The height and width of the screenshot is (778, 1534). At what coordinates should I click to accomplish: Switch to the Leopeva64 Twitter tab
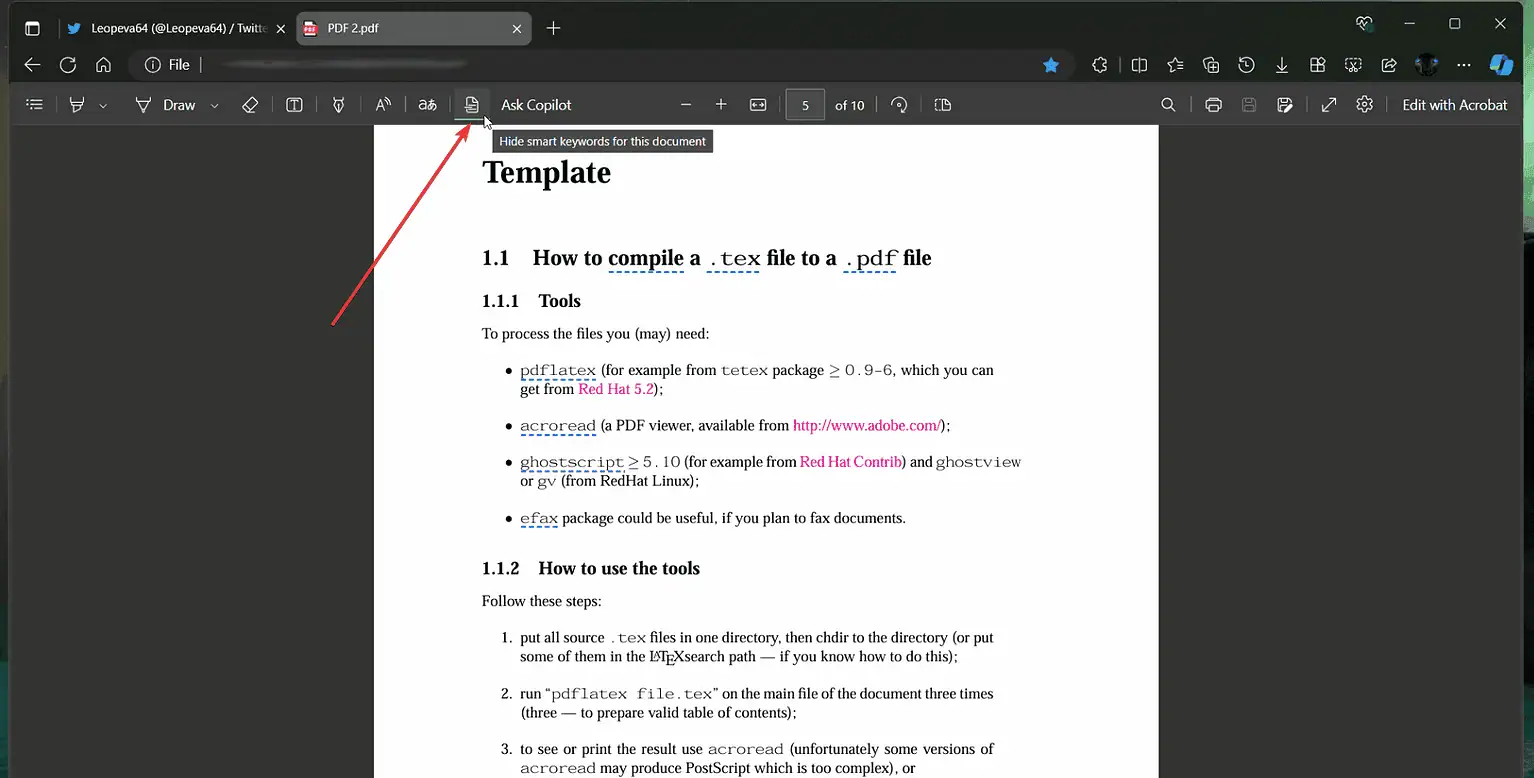tap(170, 28)
